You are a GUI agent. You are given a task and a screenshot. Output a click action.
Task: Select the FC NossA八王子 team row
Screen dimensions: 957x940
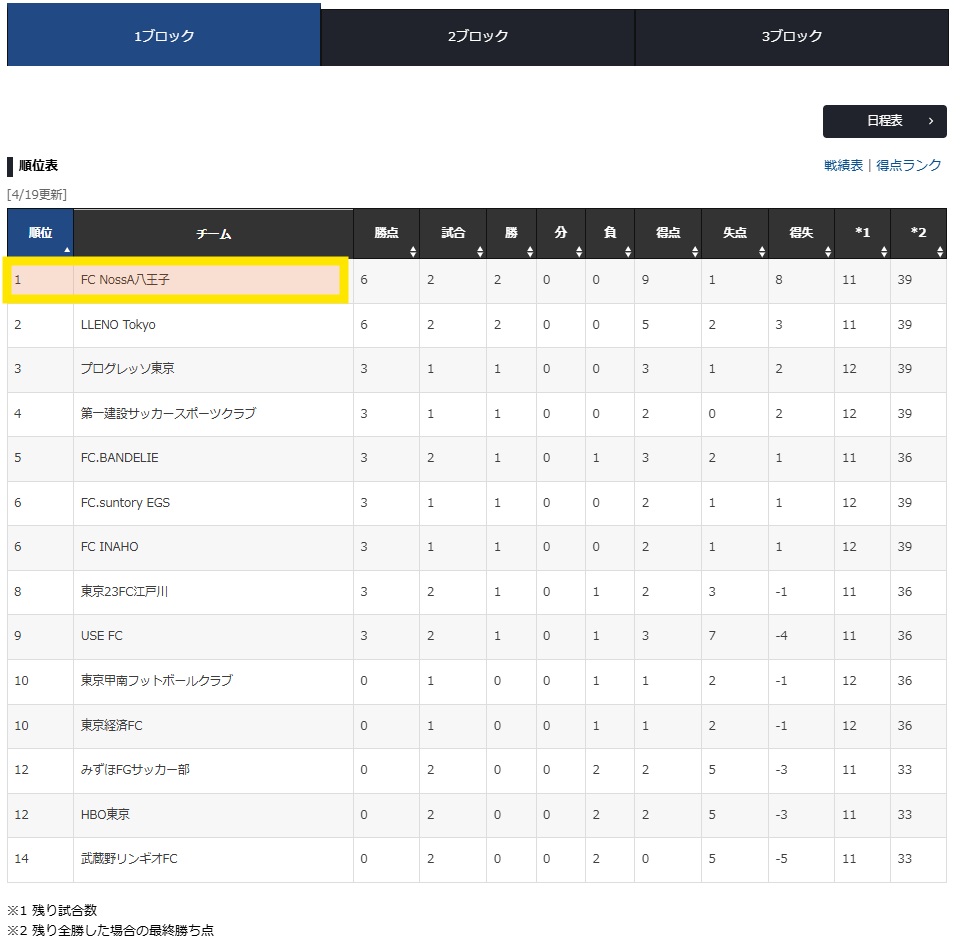click(x=176, y=280)
